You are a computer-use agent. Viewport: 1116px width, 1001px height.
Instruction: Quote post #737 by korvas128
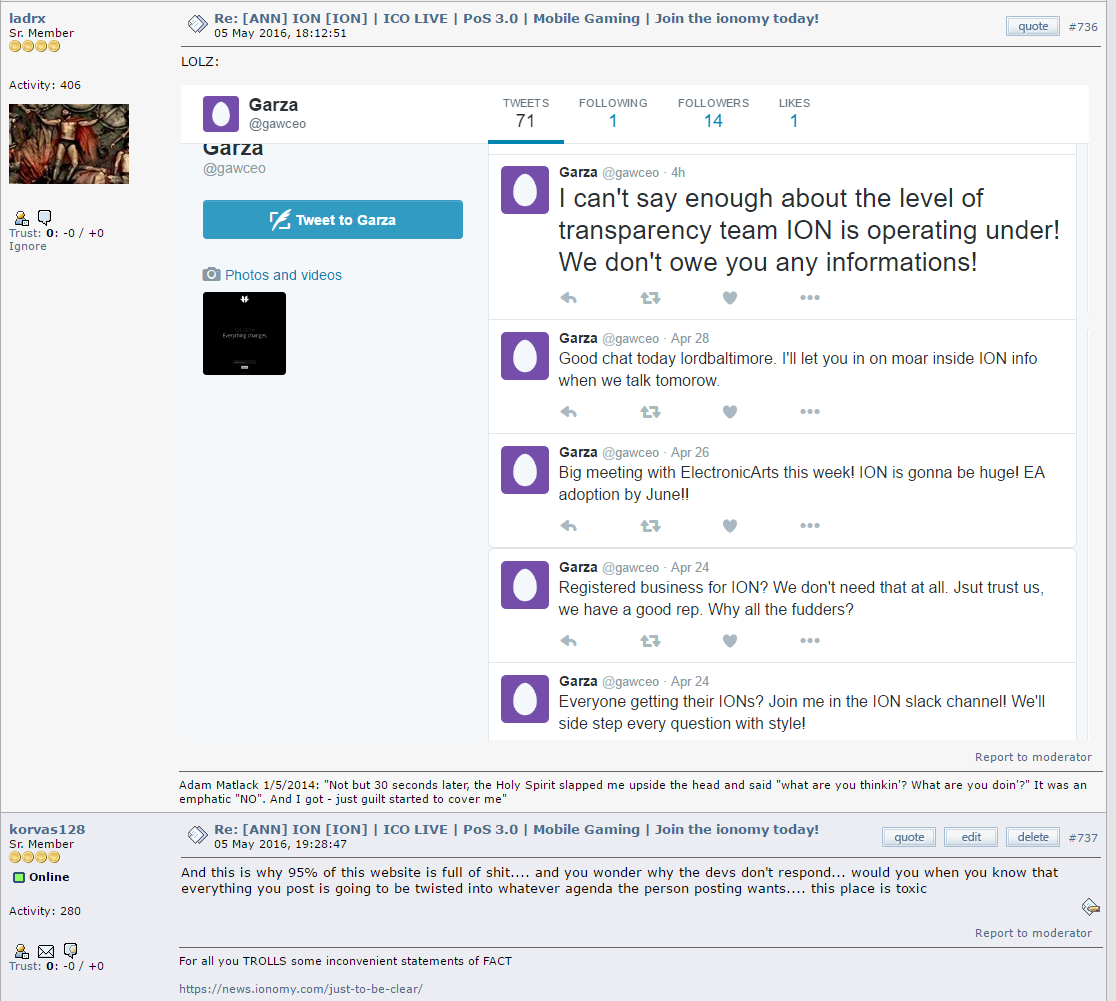909,837
